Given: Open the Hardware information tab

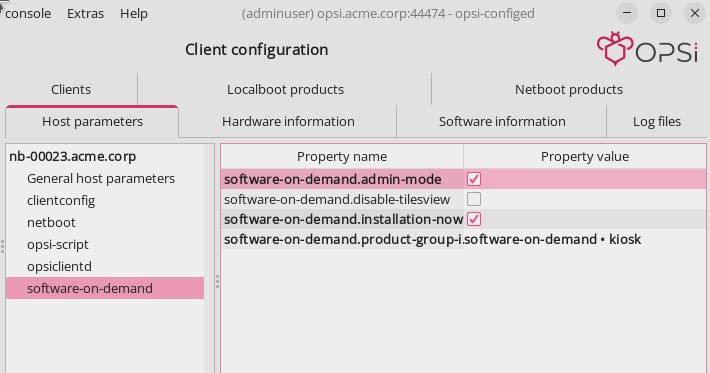Looking at the screenshot, I should point(288,121).
